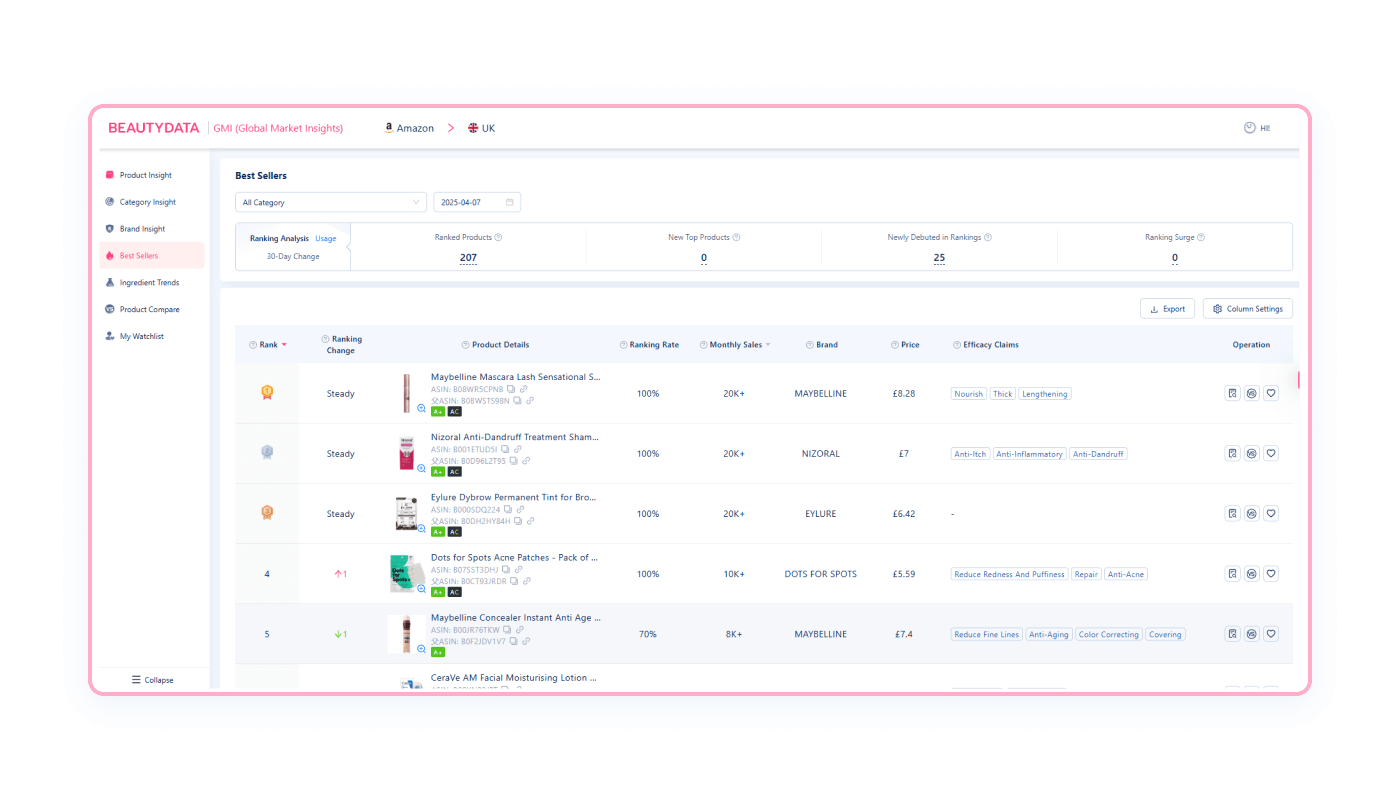Open link icon next to ASIN B000SDQ224
This screenshot has width=1400, height=800.
[520, 509]
